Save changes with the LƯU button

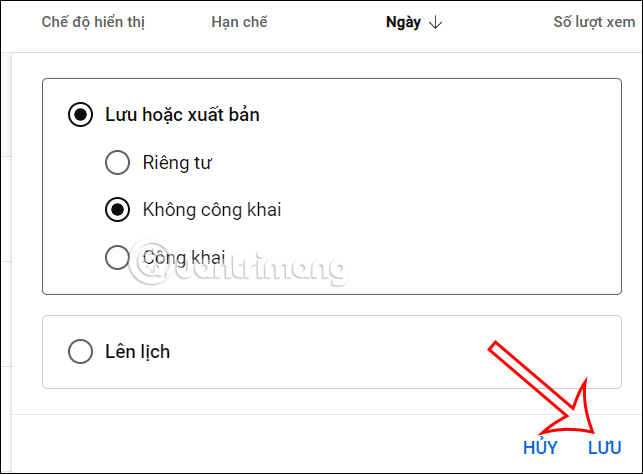pyautogui.click(x=605, y=447)
